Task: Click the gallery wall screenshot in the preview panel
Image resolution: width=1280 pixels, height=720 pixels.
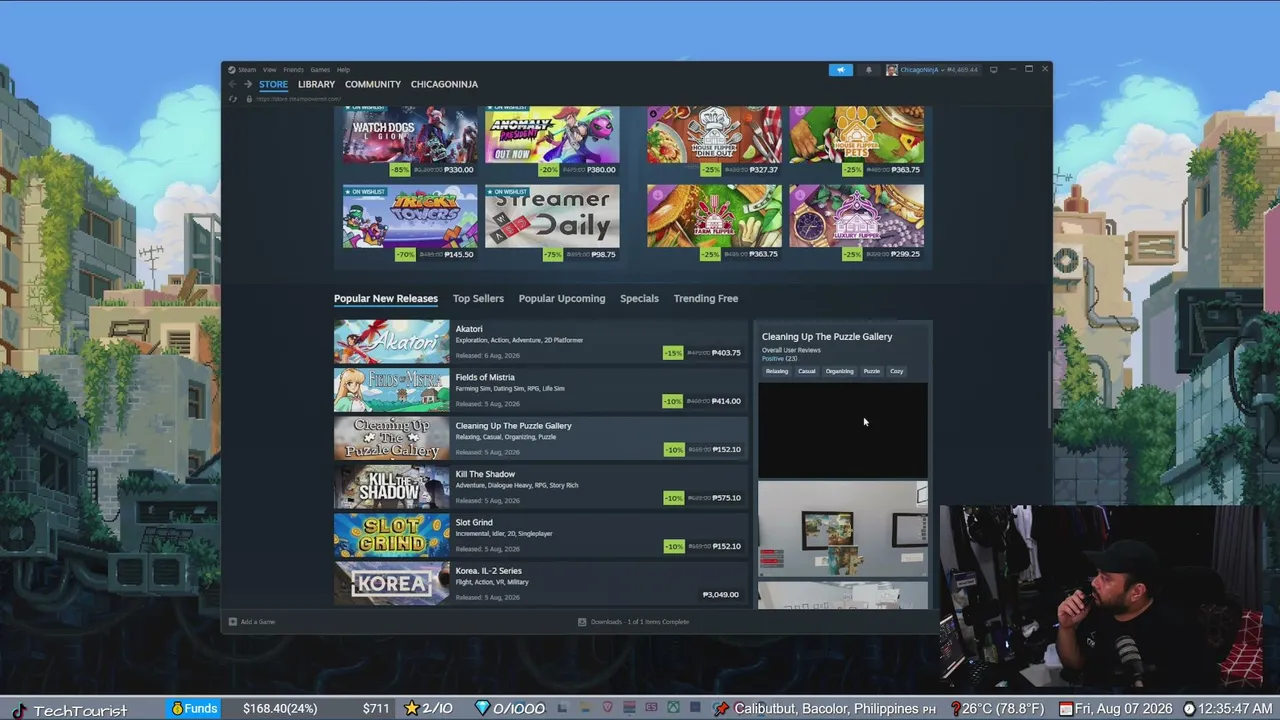Action: coord(843,529)
